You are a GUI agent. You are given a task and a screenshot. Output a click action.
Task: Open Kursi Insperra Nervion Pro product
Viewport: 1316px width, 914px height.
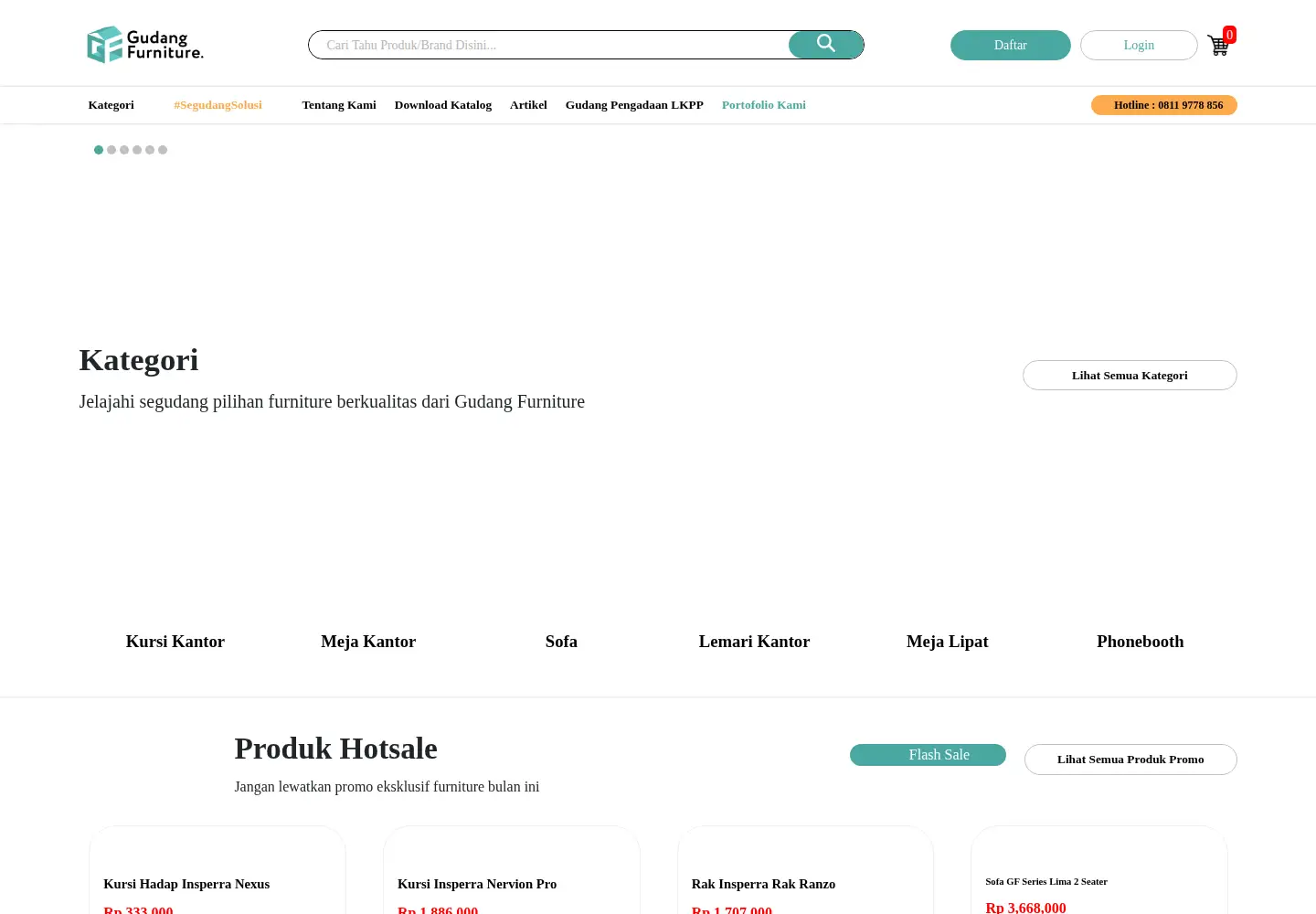[477, 884]
